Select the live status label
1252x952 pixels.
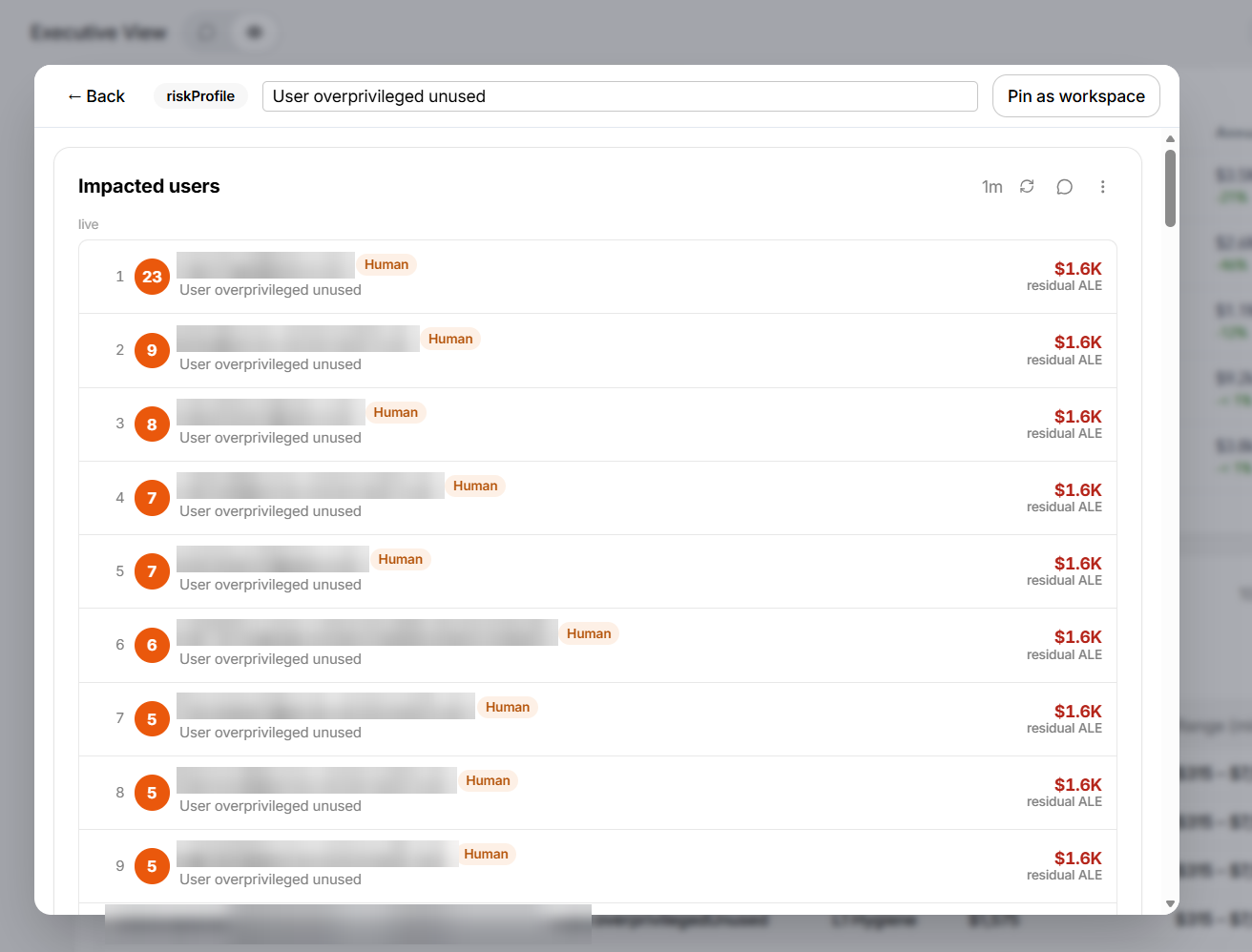88,224
